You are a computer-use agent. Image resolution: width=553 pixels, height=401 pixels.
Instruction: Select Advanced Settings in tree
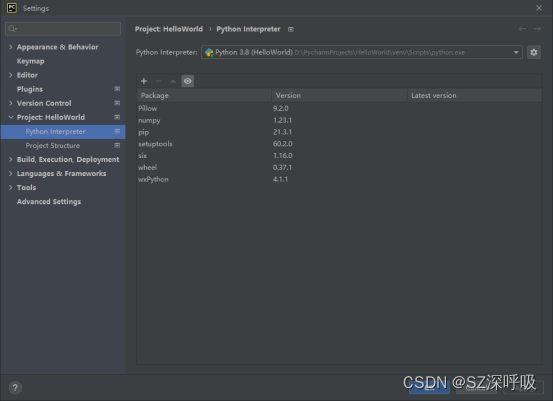pos(49,202)
